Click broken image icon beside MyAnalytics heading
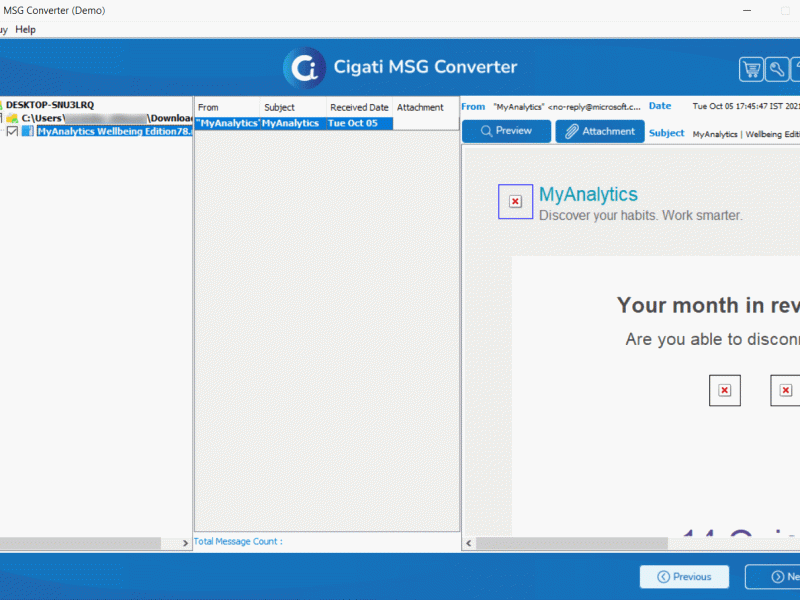This screenshot has height=600, width=800. pyautogui.click(x=515, y=202)
